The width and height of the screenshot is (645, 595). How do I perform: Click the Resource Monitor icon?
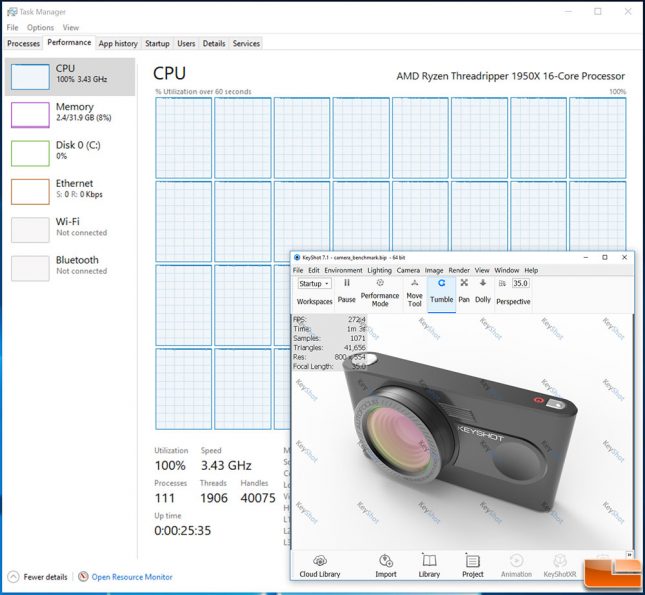point(84,576)
